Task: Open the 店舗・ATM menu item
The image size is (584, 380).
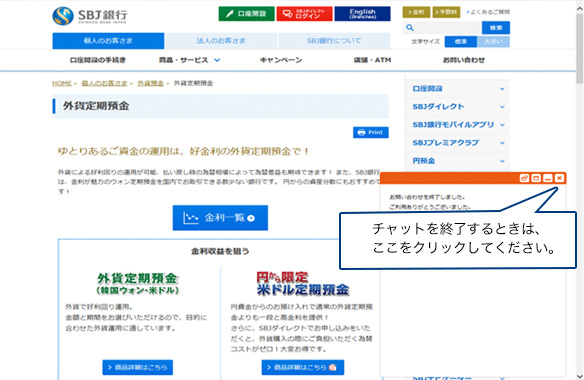Action: click(372, 60)
